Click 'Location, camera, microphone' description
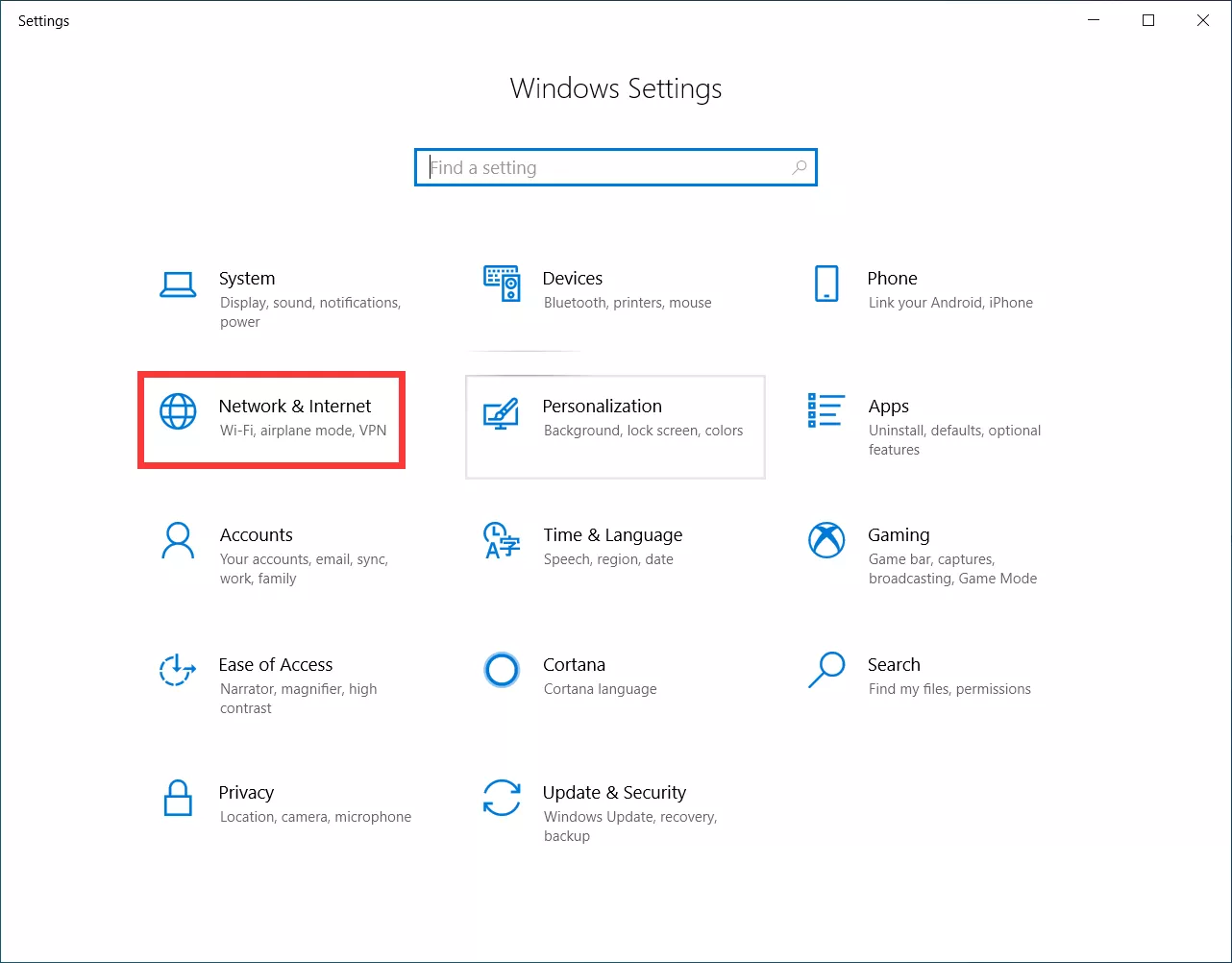Screen dimensions: 1232x963 (316, 817)
